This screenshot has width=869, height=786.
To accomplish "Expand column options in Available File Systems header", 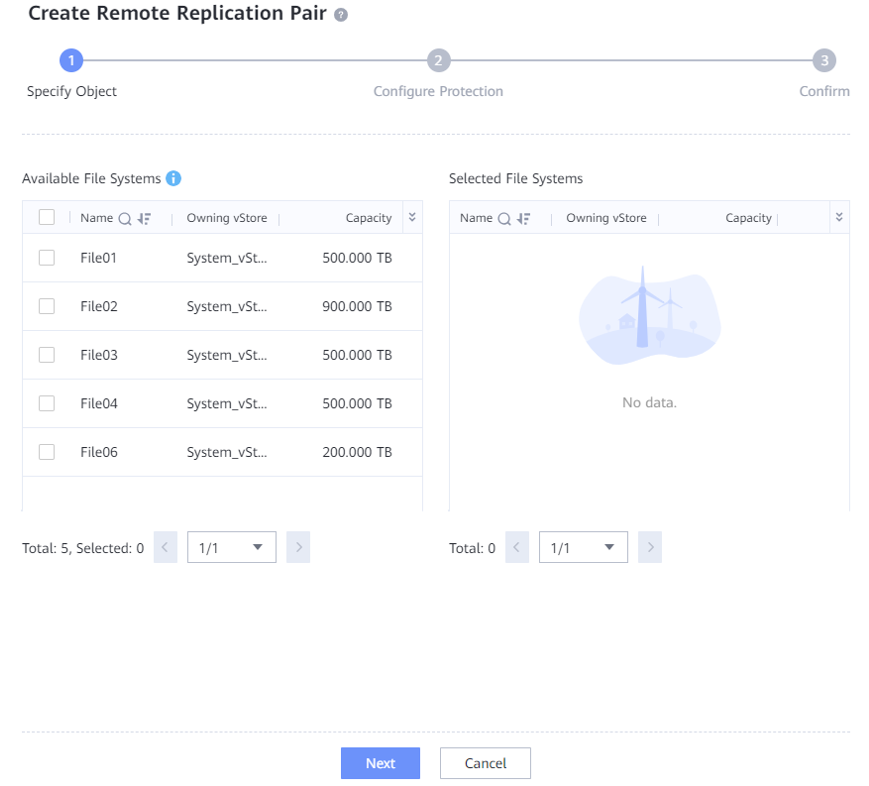I will tap(412, 217).
